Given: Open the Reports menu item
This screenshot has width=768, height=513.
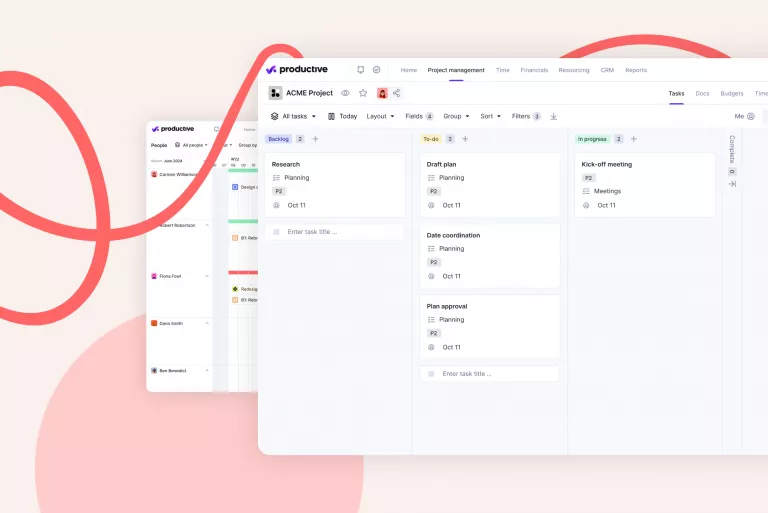Looking at the screenshot, I should coord(636,70).
